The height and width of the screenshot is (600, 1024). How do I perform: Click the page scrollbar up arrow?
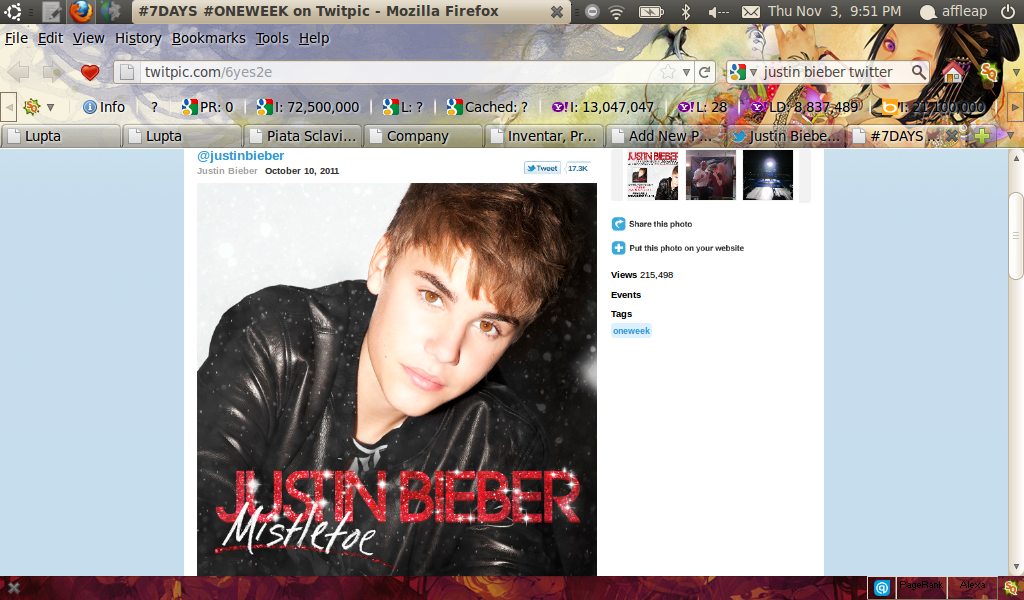pos(1016,157)
